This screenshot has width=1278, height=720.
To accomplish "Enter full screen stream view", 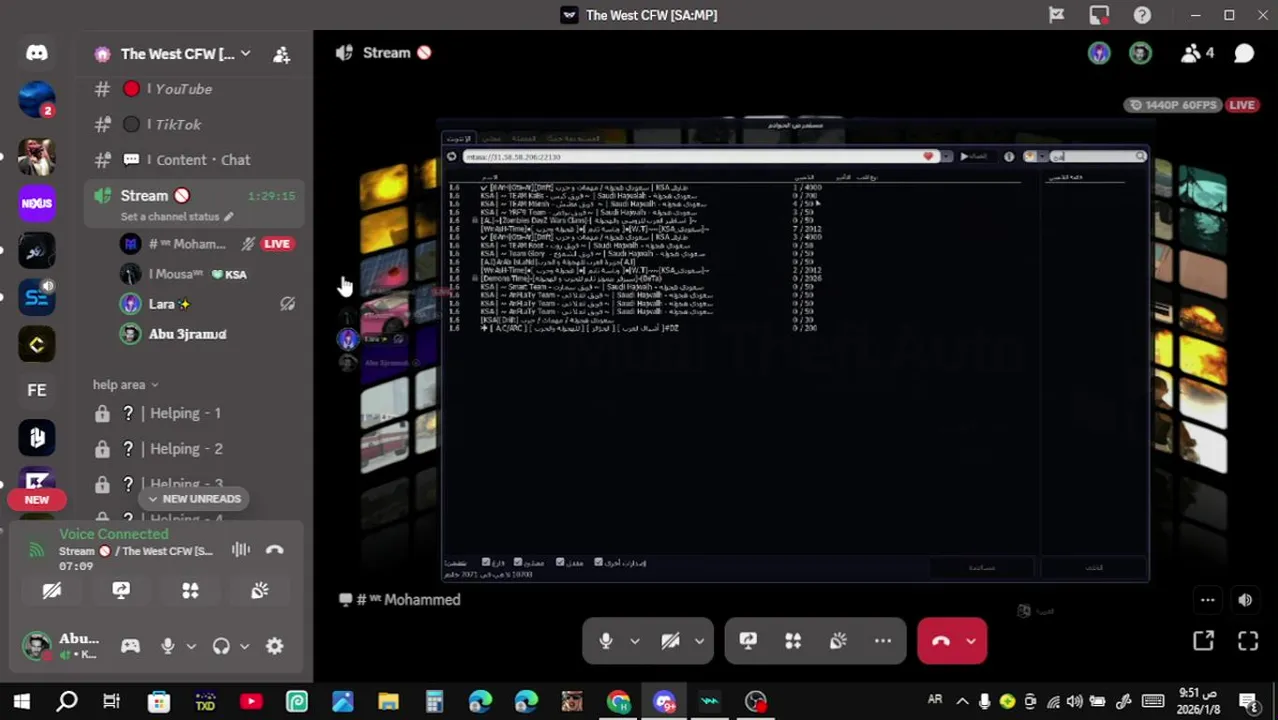I will (1248, 641).
